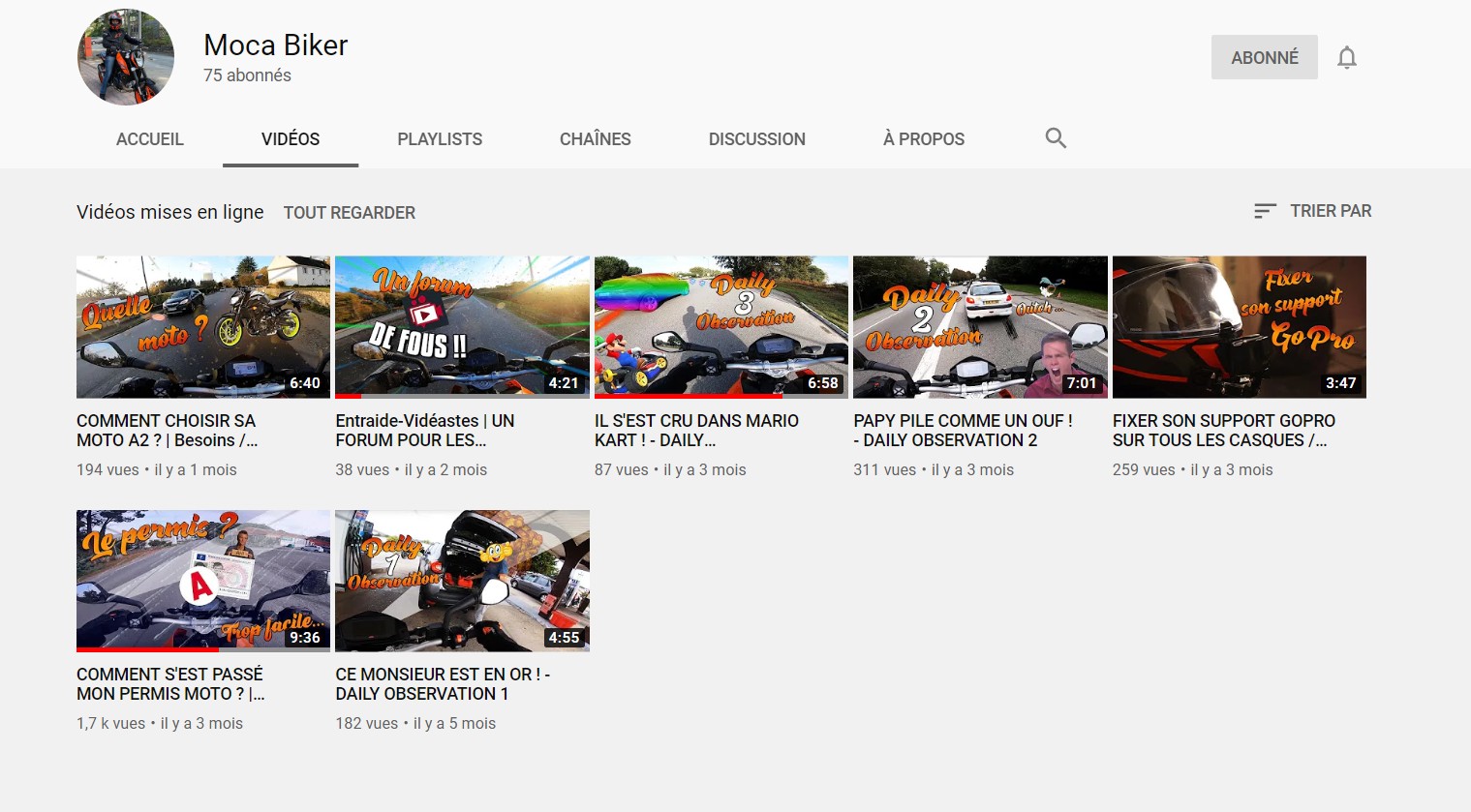Image resolution: width=1471 pixels, height=812 pixels.
Task: Click the '75 abonnés' subscriber count
Action: tap(247, 75)
